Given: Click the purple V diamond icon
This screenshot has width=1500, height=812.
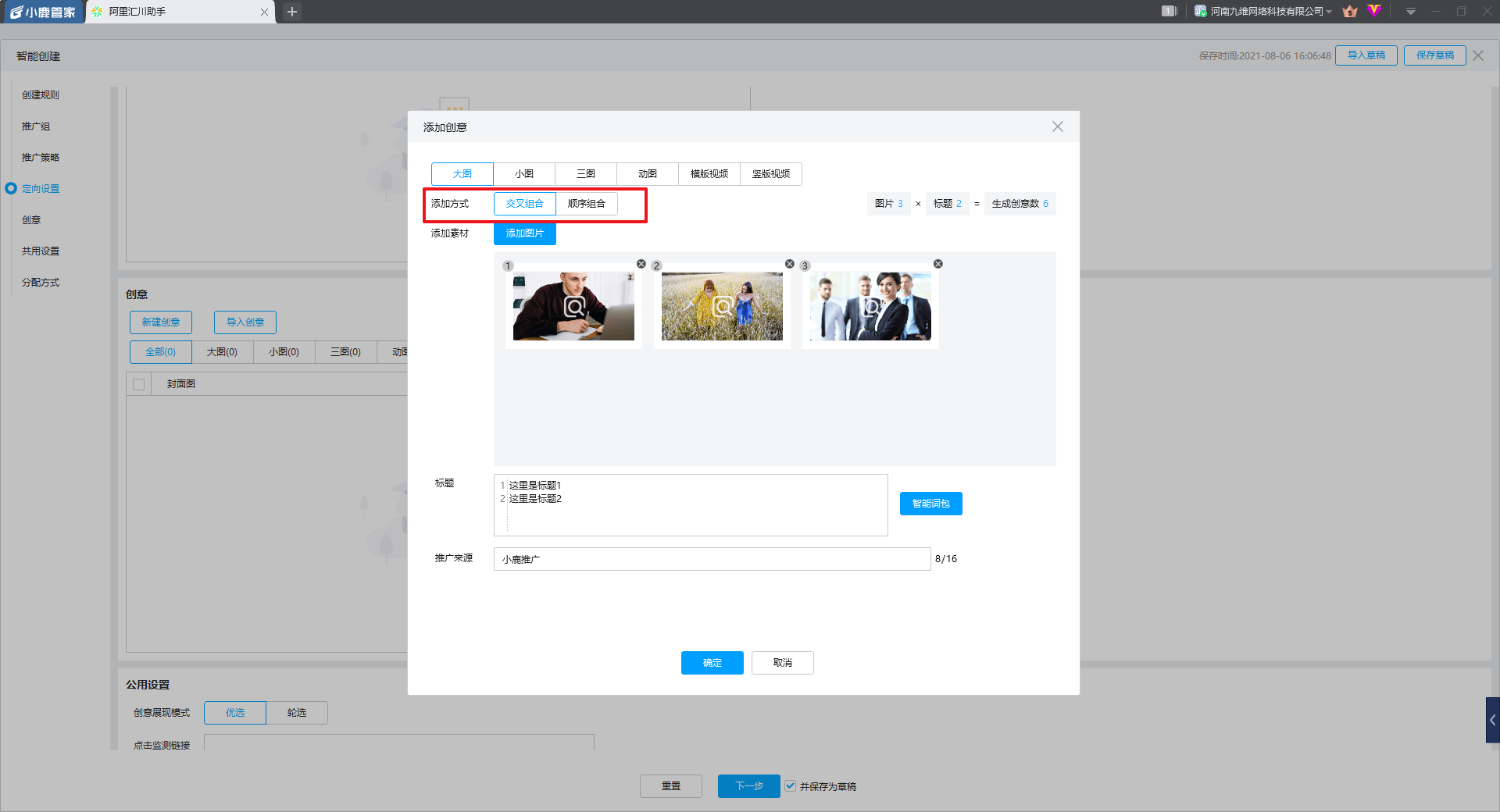Looking at the screenshot, I should tap(1374, 11).
